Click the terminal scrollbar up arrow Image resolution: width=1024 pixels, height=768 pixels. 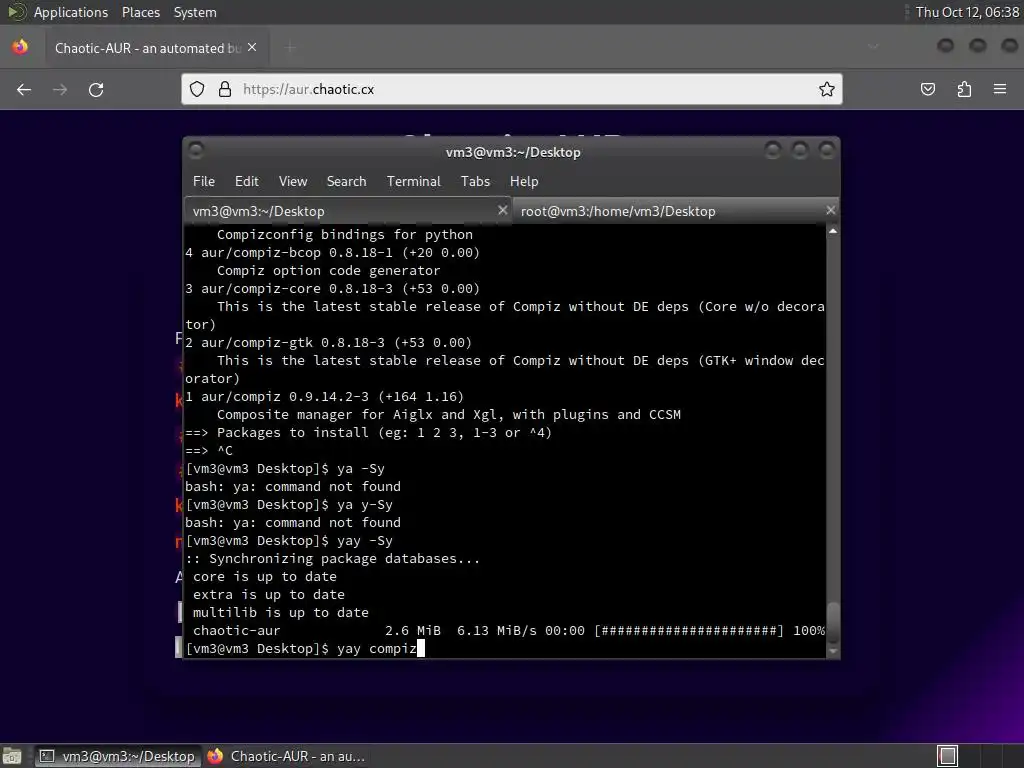pyautogui.click(x=833, y=231)
